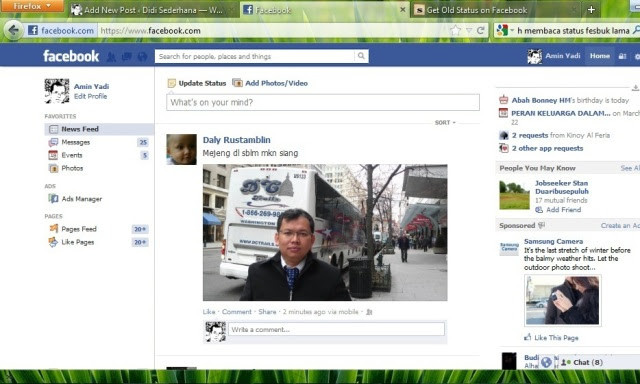Open 2 other app requests
This screenshot has height=384, width=640.
coord(547,148)
